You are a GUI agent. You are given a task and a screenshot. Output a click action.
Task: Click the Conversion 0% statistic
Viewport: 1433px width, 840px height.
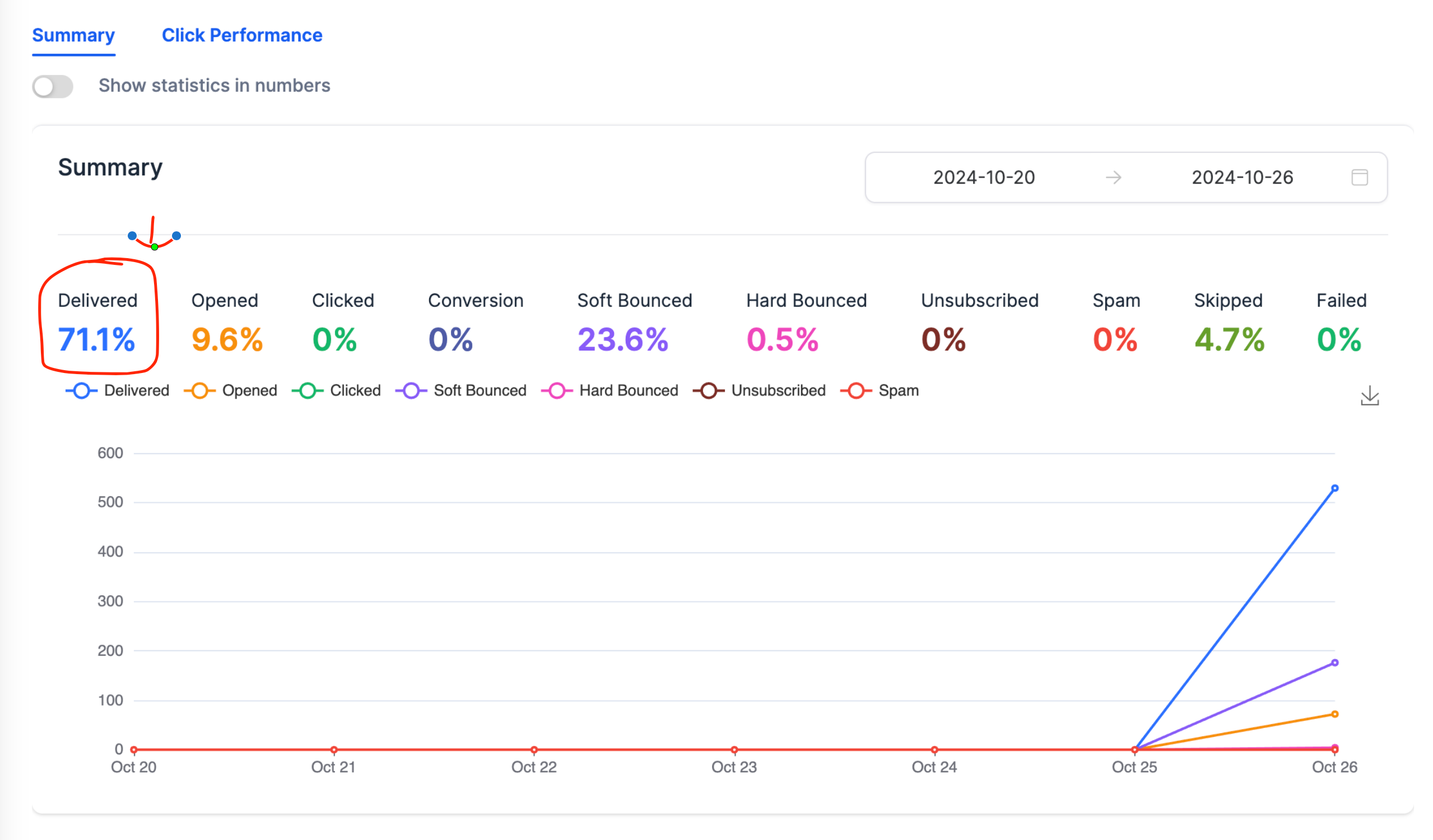point(450,340)
